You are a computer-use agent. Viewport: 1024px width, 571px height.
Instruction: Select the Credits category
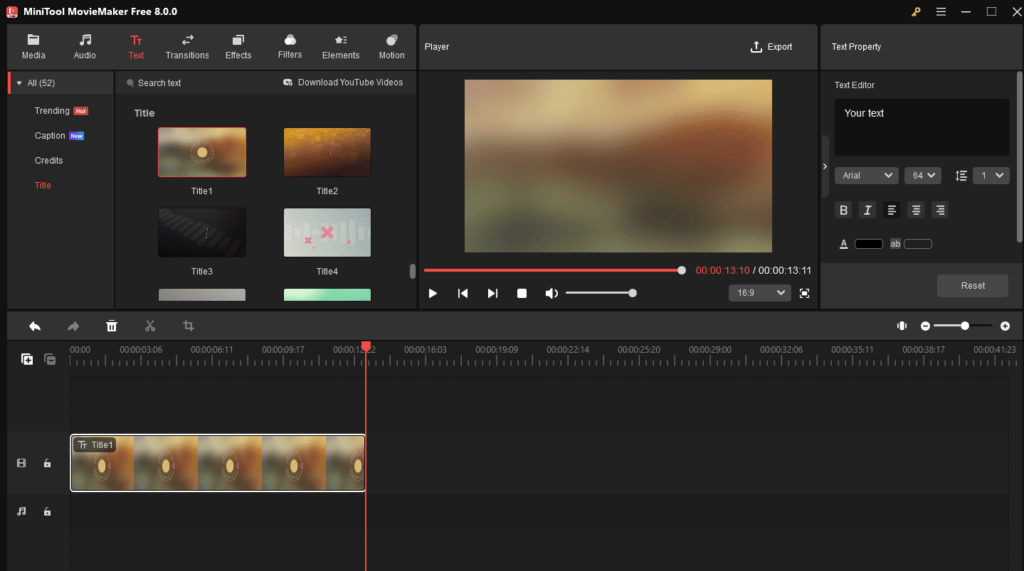point(49,161)
